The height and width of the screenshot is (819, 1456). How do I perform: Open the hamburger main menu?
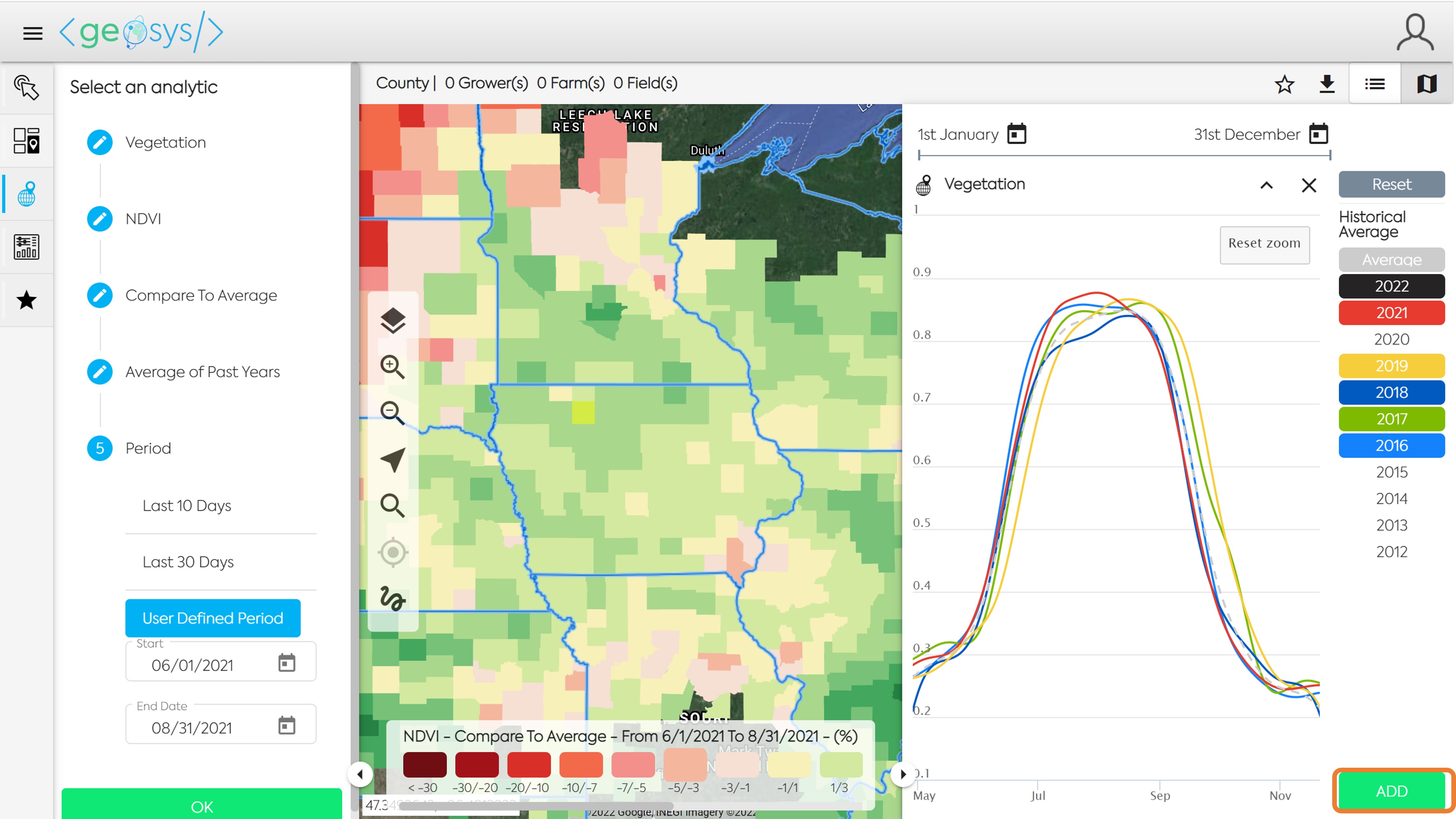pos(33,33)
